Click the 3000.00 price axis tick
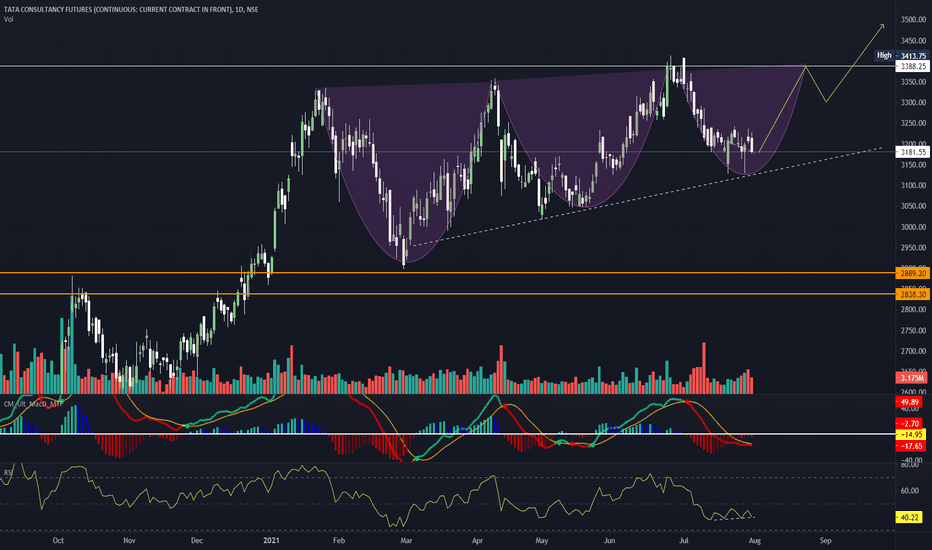This screenshot has height=550, width=932. point(913,227)
